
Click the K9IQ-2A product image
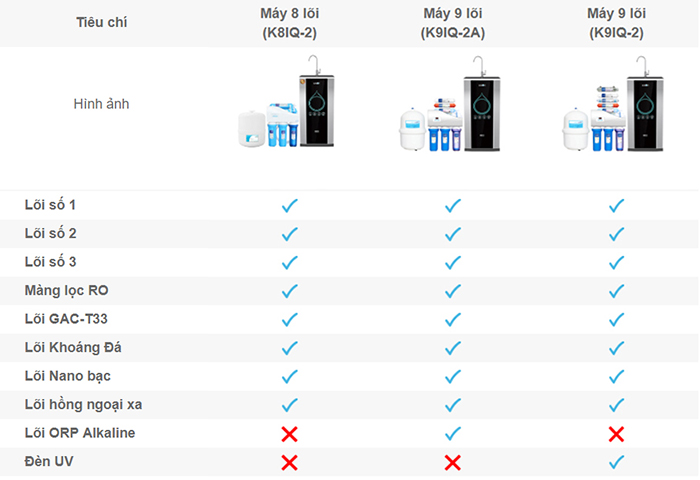pyautogui.click(x=450, y=104)
